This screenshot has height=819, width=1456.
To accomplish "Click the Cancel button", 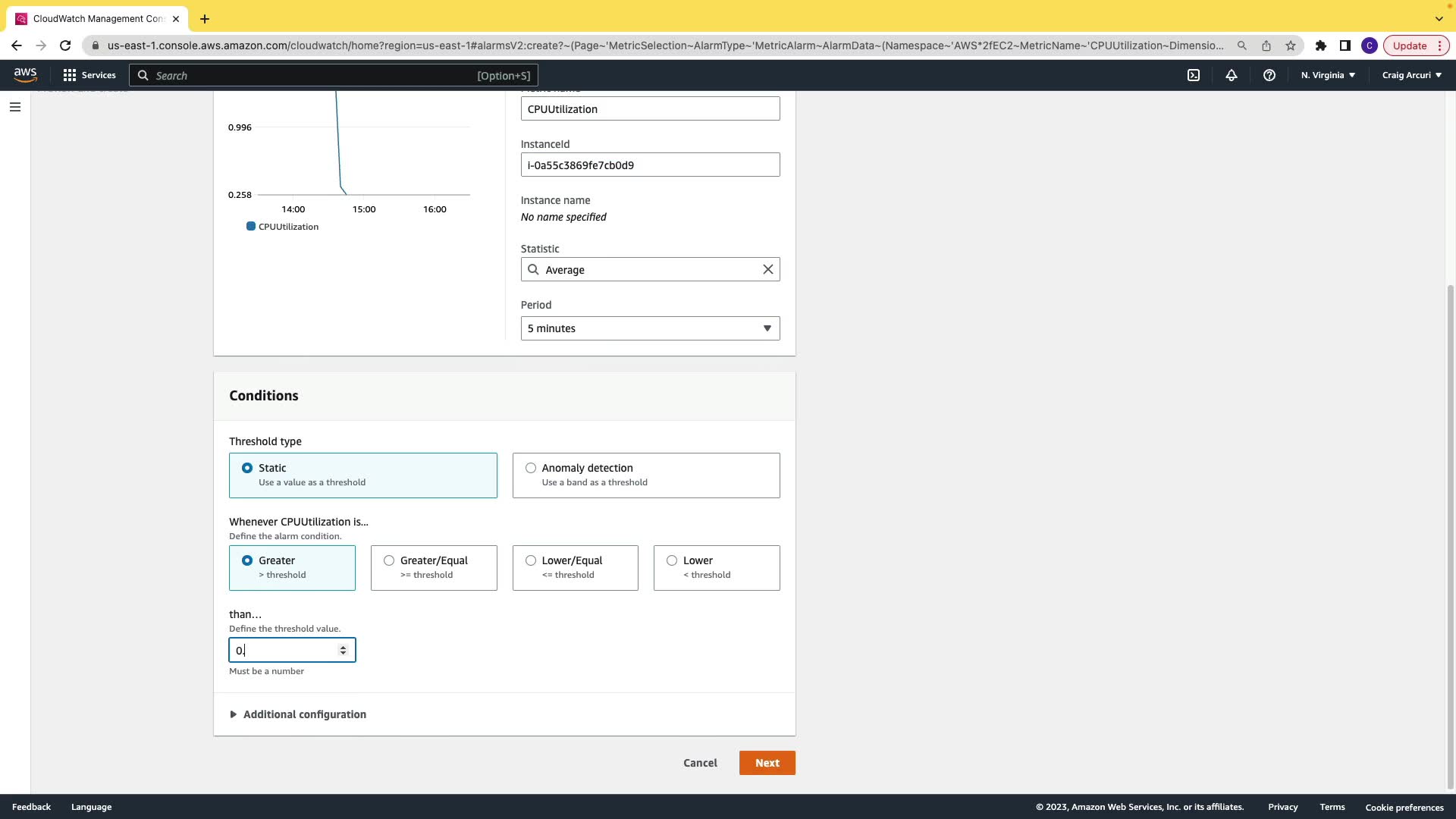I will 700,763.
